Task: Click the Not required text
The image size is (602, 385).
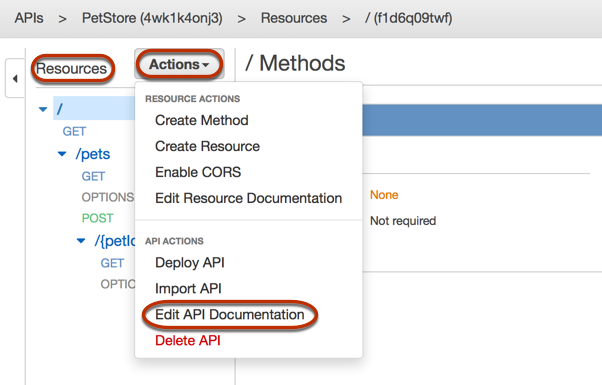Action: 403,221
